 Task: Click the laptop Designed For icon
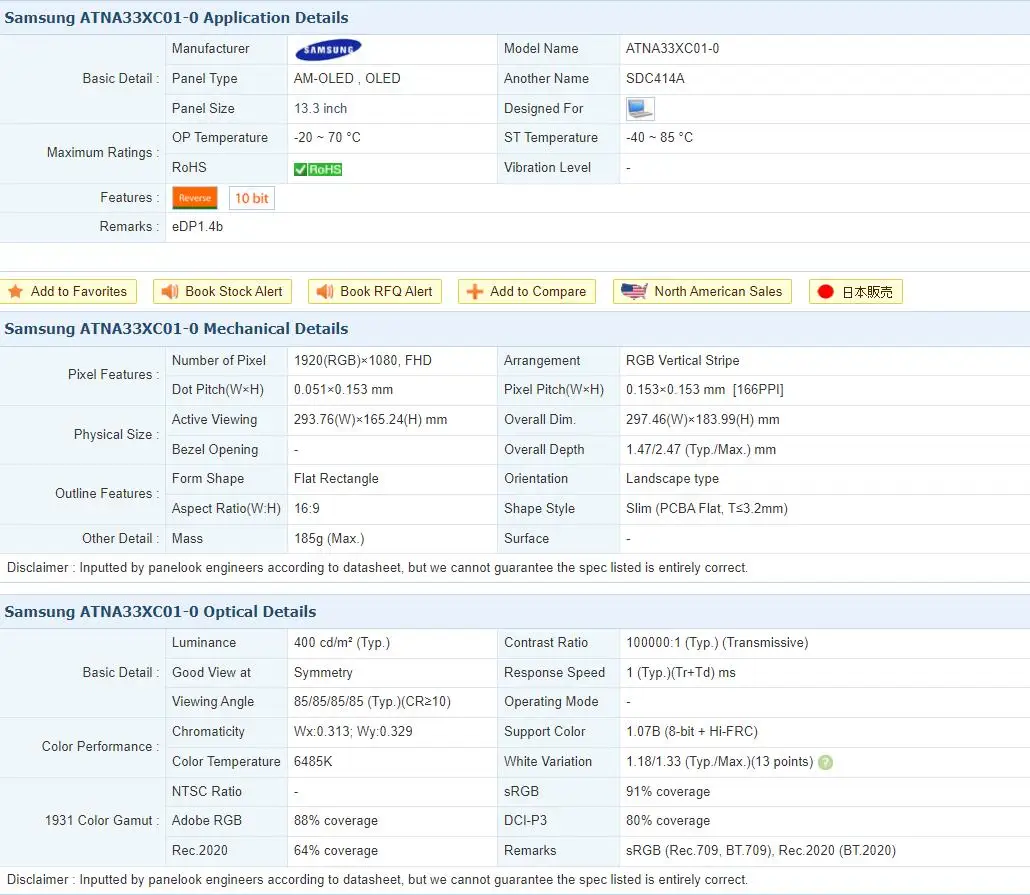click(640, 108)
